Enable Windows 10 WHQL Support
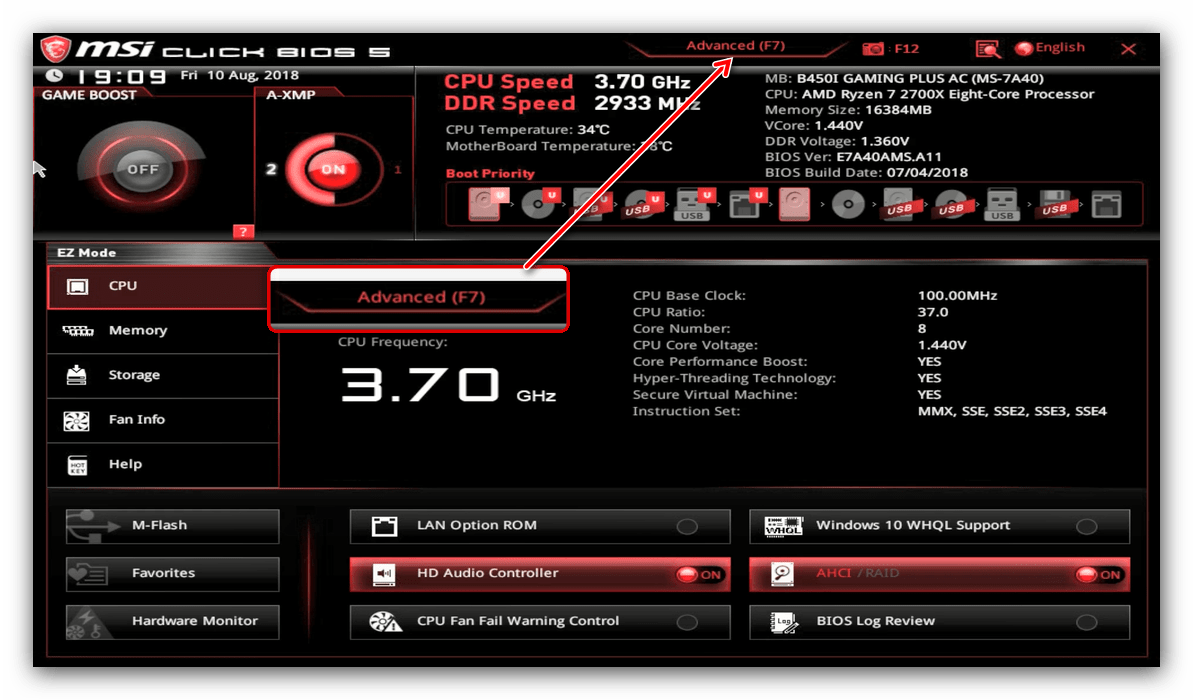The width and height of the screenshot is (1193, 700). (x=1086, y=527)
